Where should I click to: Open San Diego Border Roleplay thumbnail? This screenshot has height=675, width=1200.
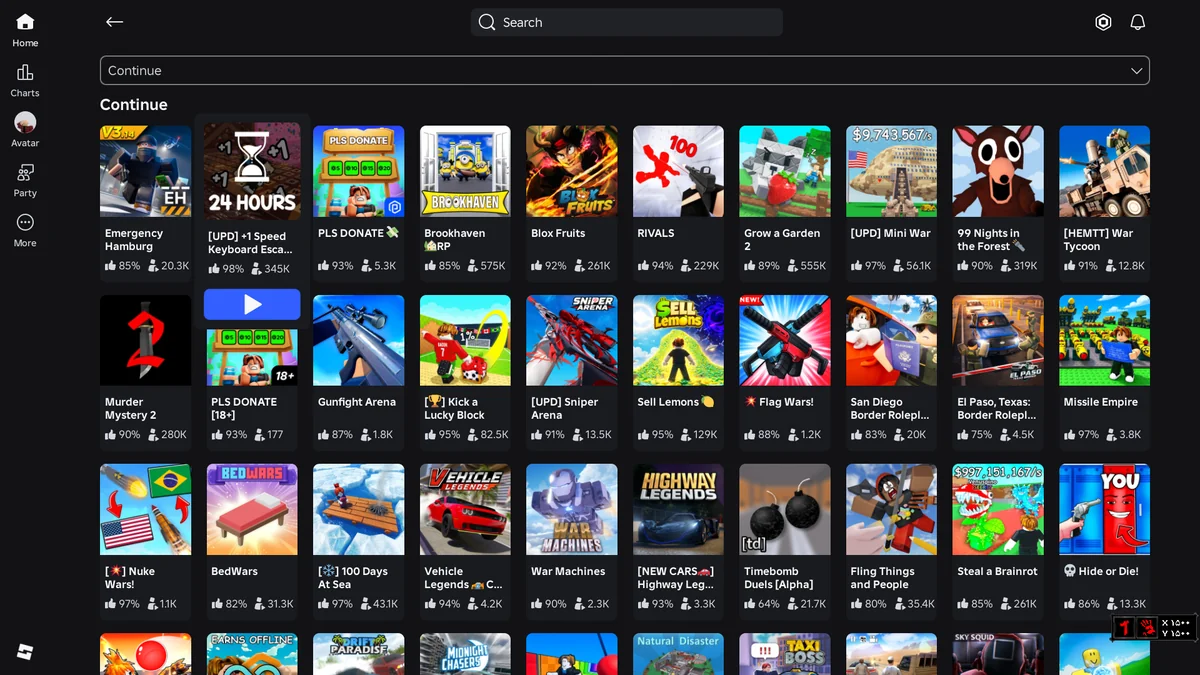[x=891, y=340]
